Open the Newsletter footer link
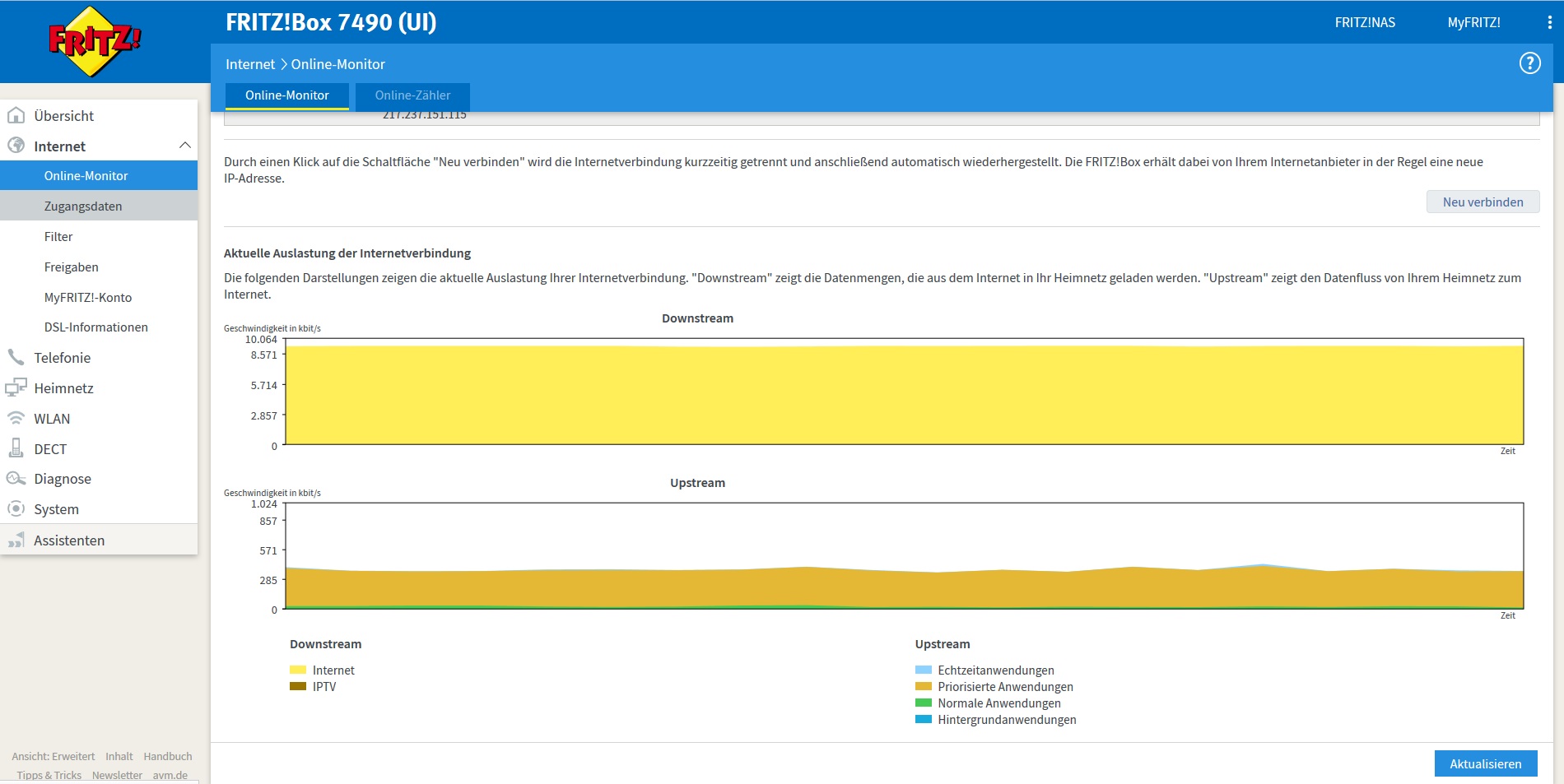 pyautogui.click(x=117, y=775)
